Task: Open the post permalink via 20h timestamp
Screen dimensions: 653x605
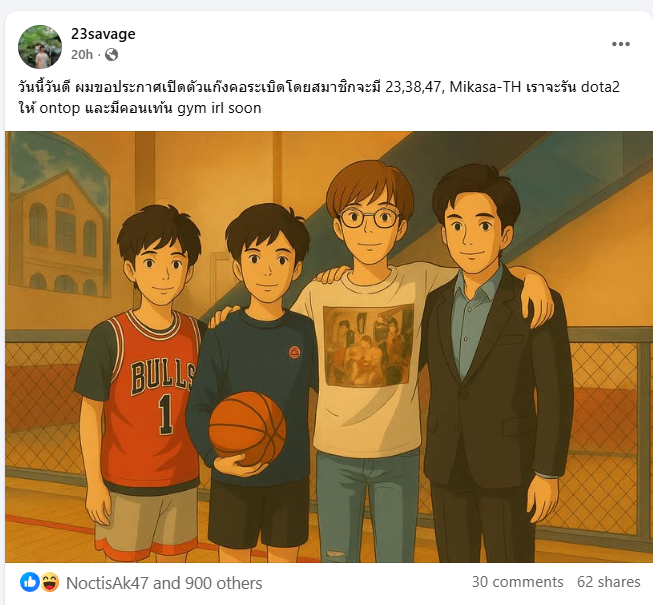Action: pyautogui.click(x=82, y=55)
